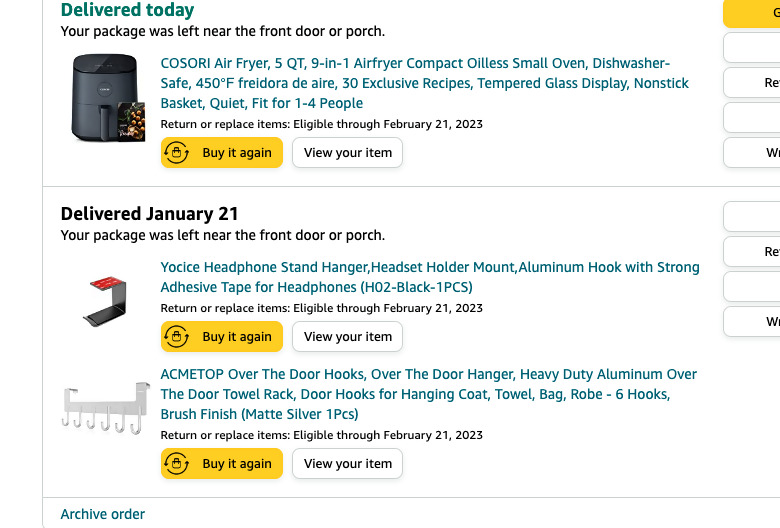
Task: Buy the COSORI Air Fryer again
Action: [222, 153]
